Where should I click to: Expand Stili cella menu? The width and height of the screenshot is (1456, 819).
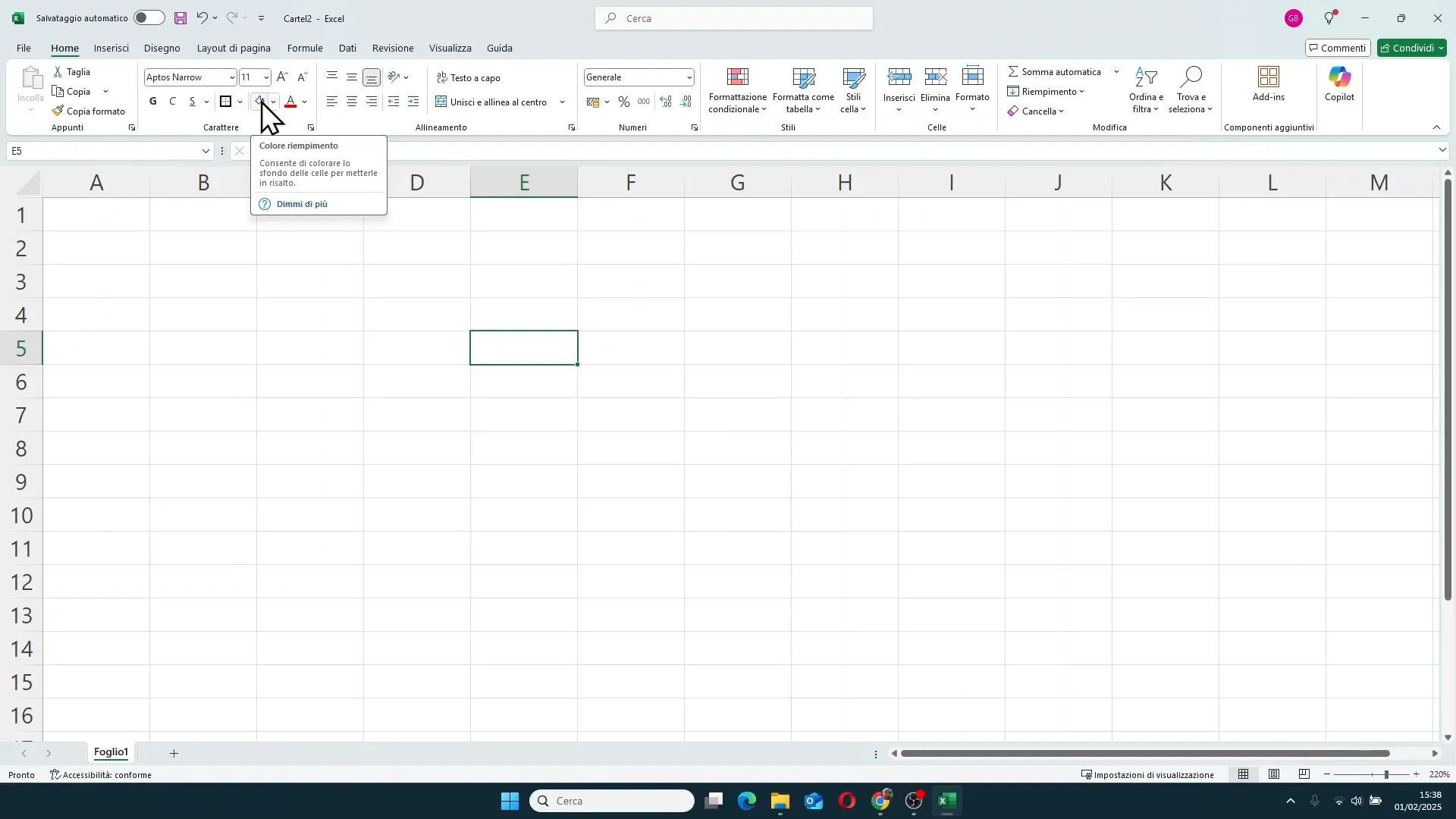coord(853,89)
